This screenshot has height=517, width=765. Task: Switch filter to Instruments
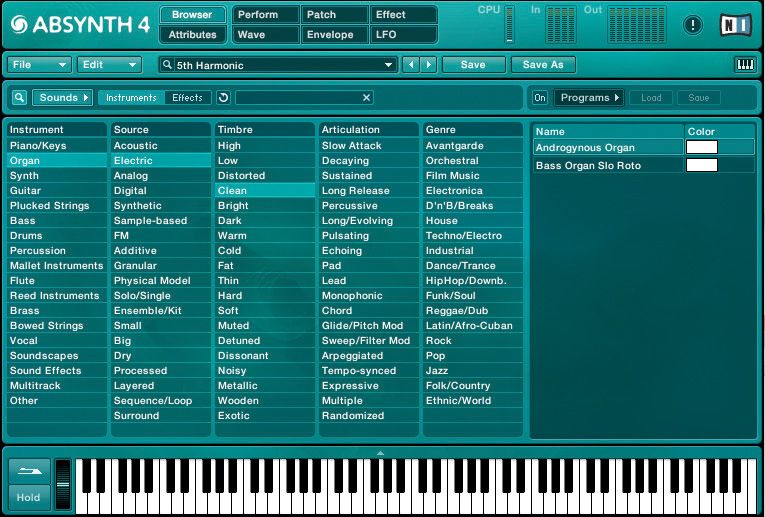point(131,98)
